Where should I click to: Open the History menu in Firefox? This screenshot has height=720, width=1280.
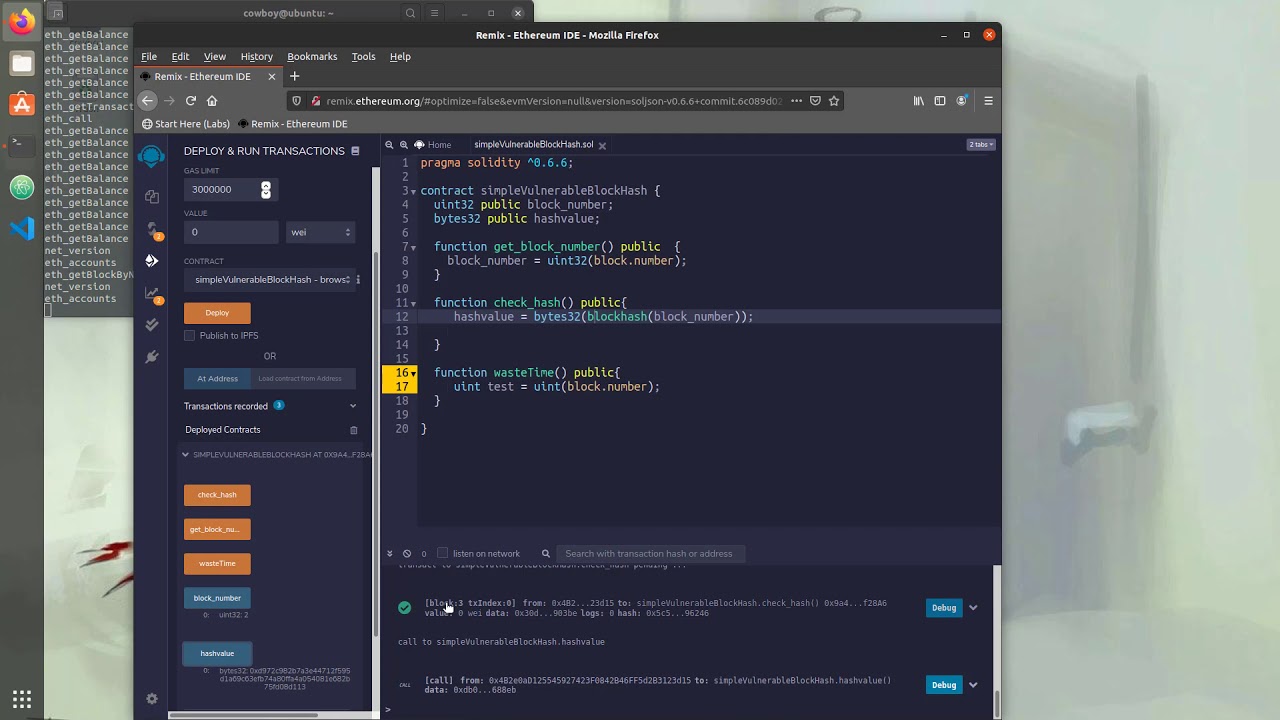pos(256,57)
